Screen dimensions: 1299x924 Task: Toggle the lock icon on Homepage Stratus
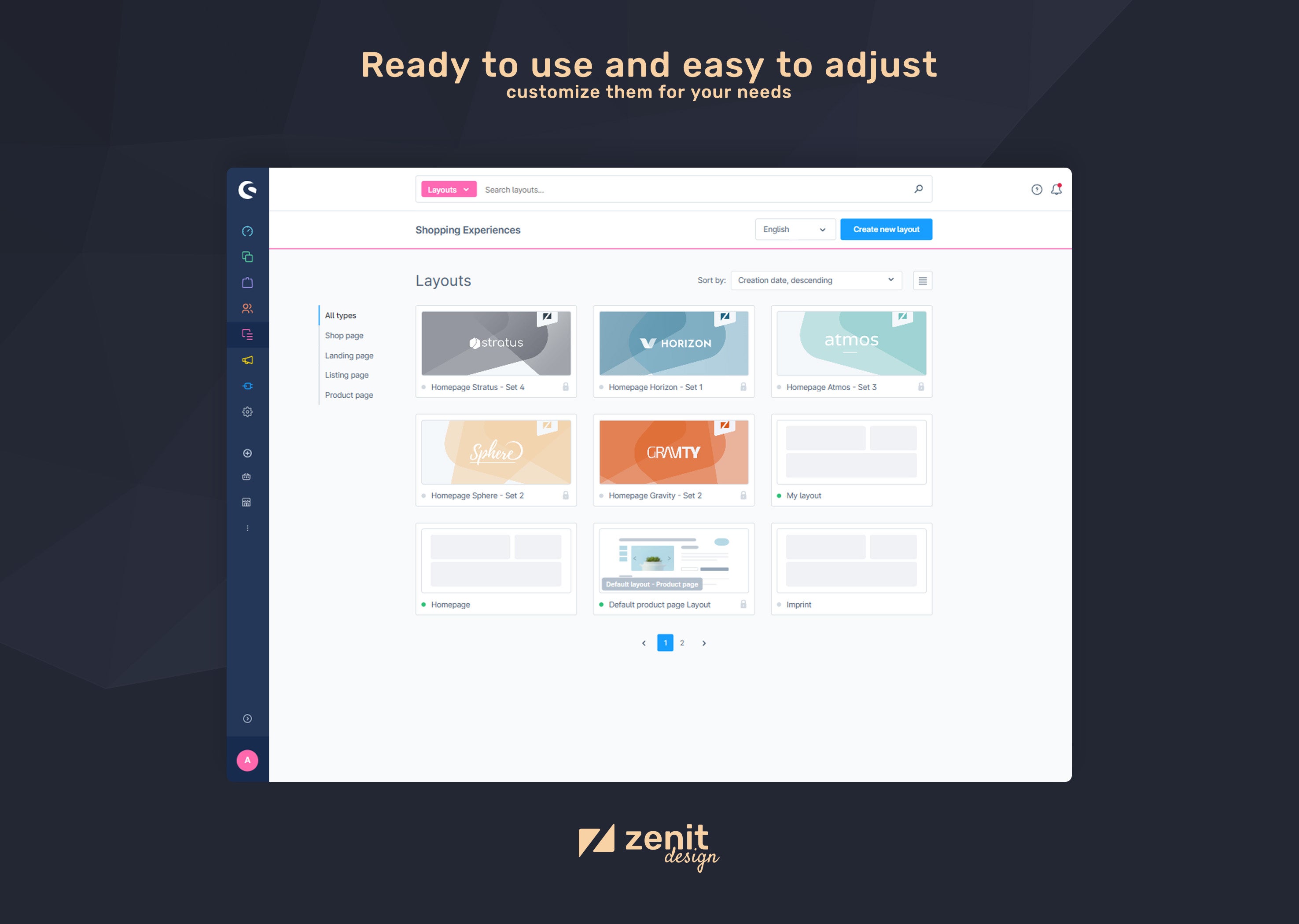pyautogui.click(x=565, y=388)
